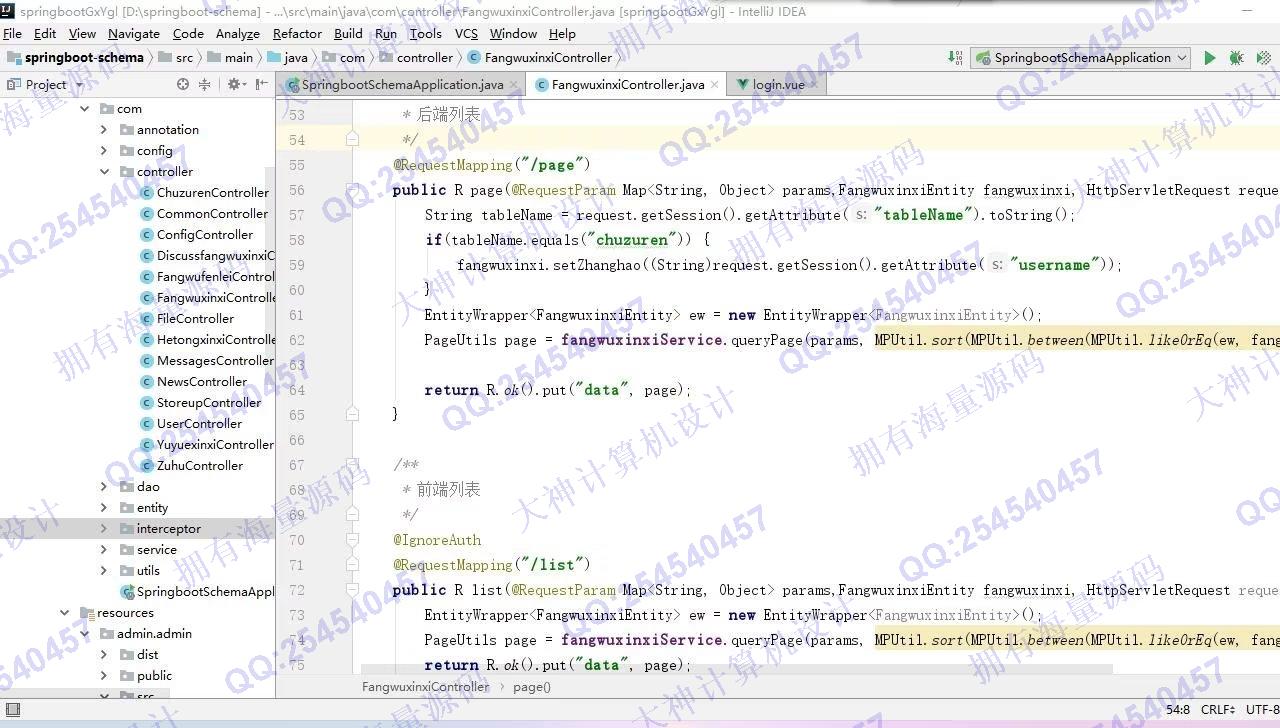Run with coverage icon
Screen dimensions: 1280x728
click(x=1262, y=58)
